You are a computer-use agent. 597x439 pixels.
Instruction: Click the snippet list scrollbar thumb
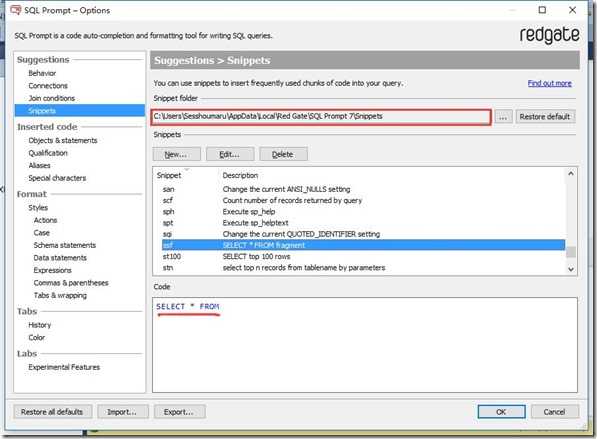(571, 252)
